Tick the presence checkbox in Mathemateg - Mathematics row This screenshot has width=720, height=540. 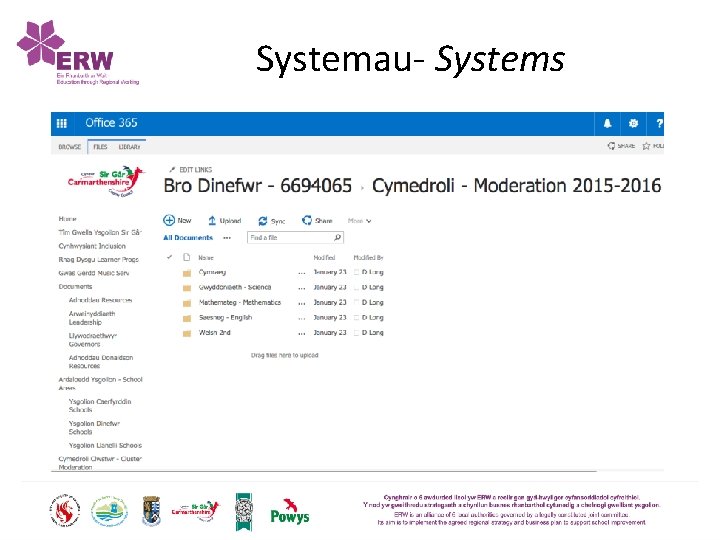click(x=356, y=302)
